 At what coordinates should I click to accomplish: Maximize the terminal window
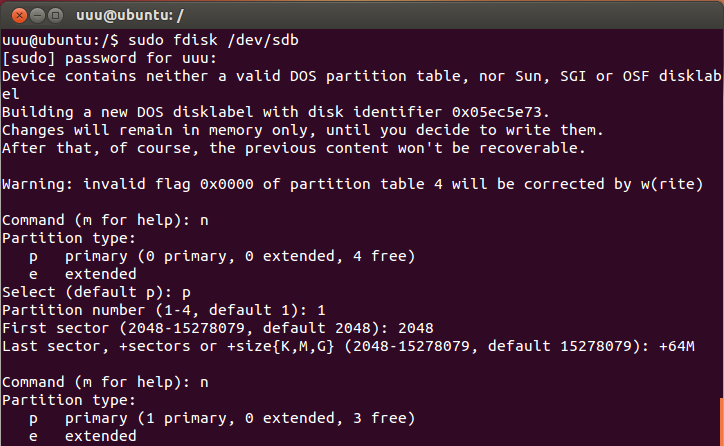[55, 16]
